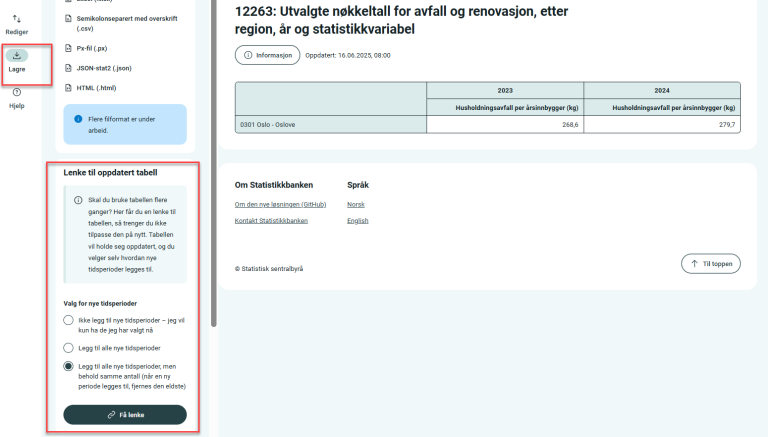Download table as Px-fil (.px)
Image resolution: width=768 pixels, height=437 pixels.
[x=86, y=49]
